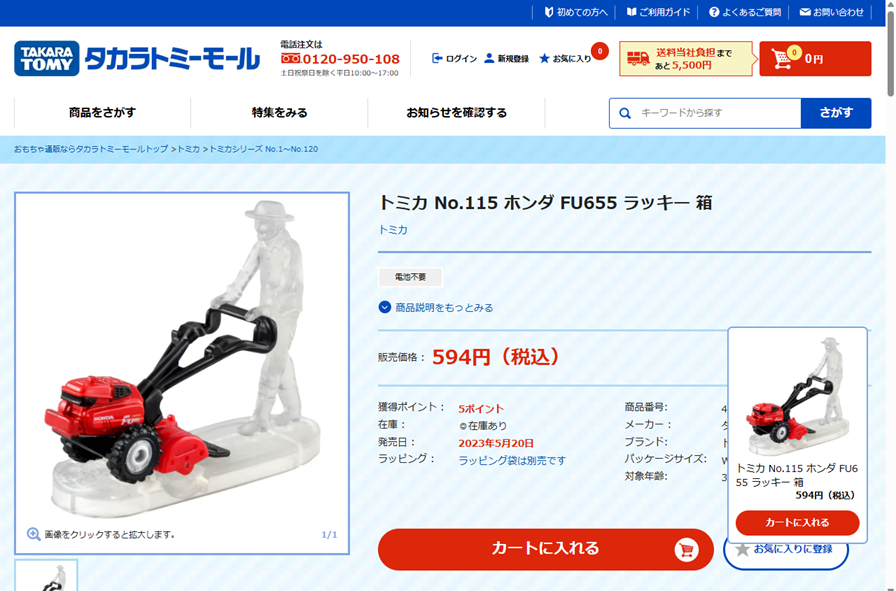Open the envelope icon お問い合わせ

805,12
